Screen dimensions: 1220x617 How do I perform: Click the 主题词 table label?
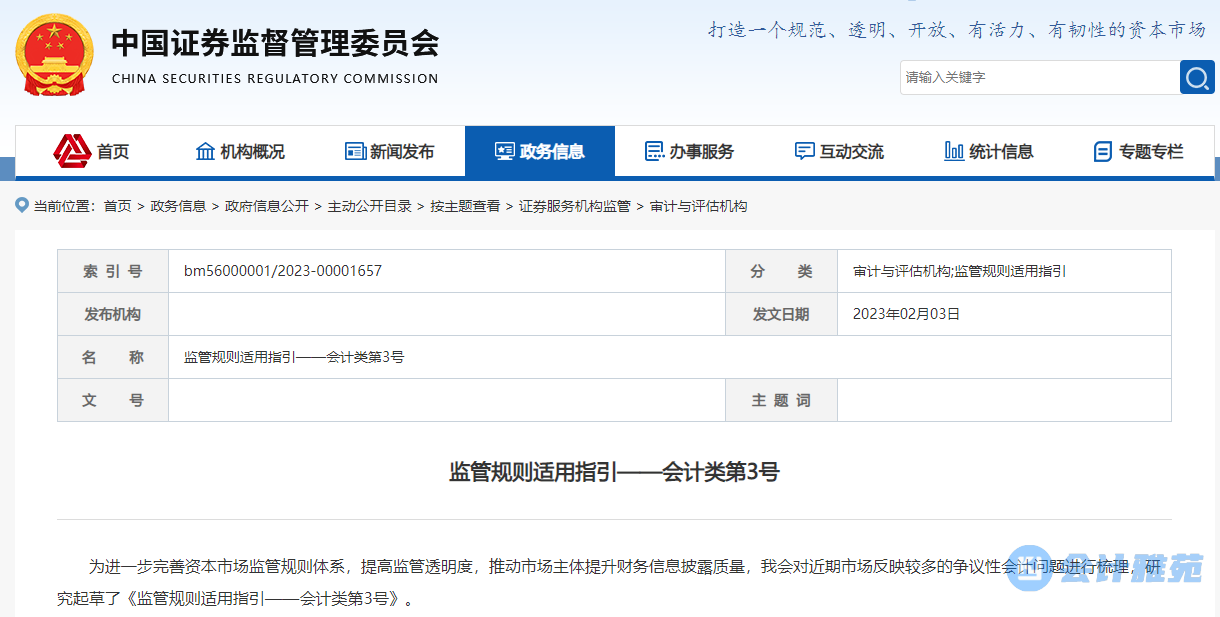click(781, 400)
